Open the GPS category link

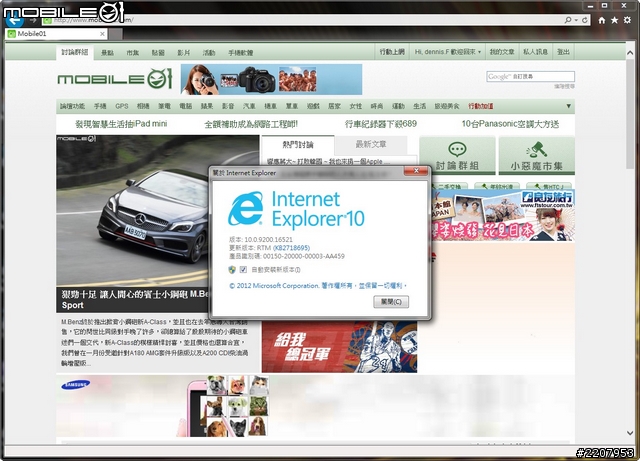[x=122, y=106]
